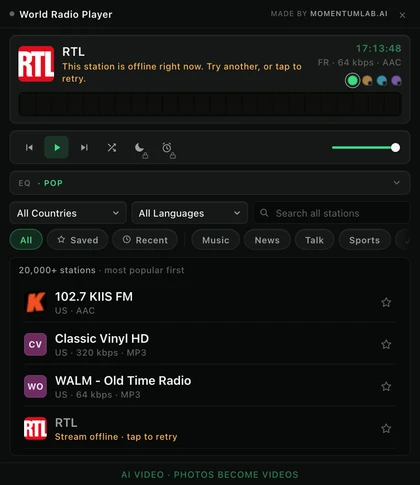Click the purple WO station badge

point(35,386)
